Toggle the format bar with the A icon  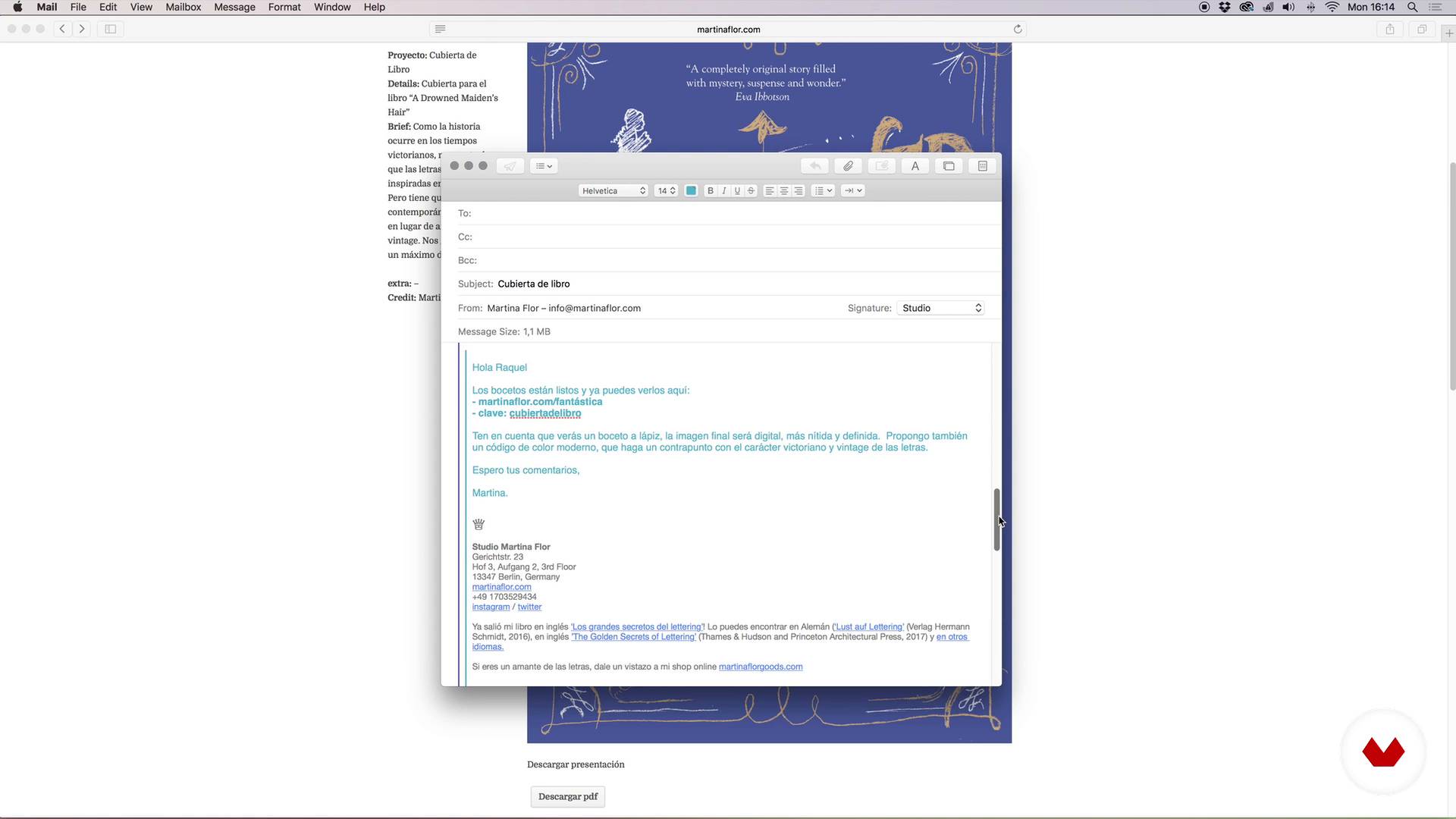tap(915, 166)
